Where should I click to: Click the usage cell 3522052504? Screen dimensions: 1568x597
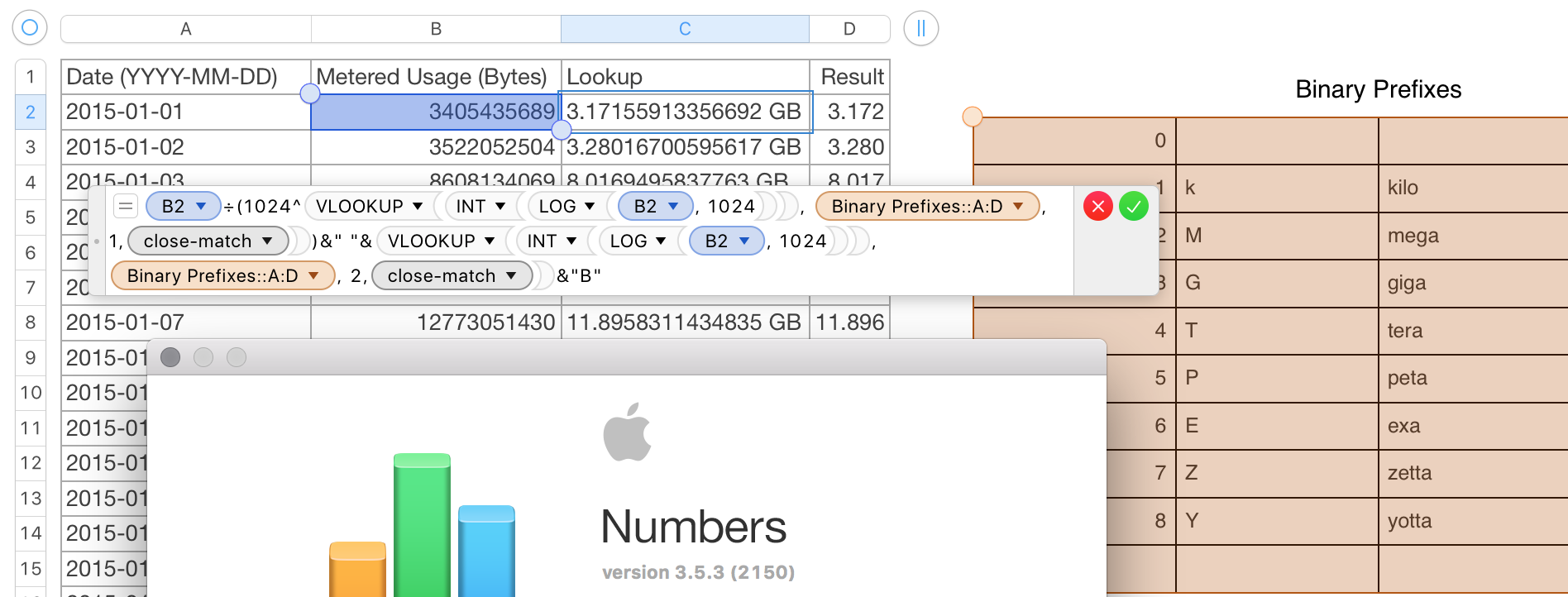[436, 147]
